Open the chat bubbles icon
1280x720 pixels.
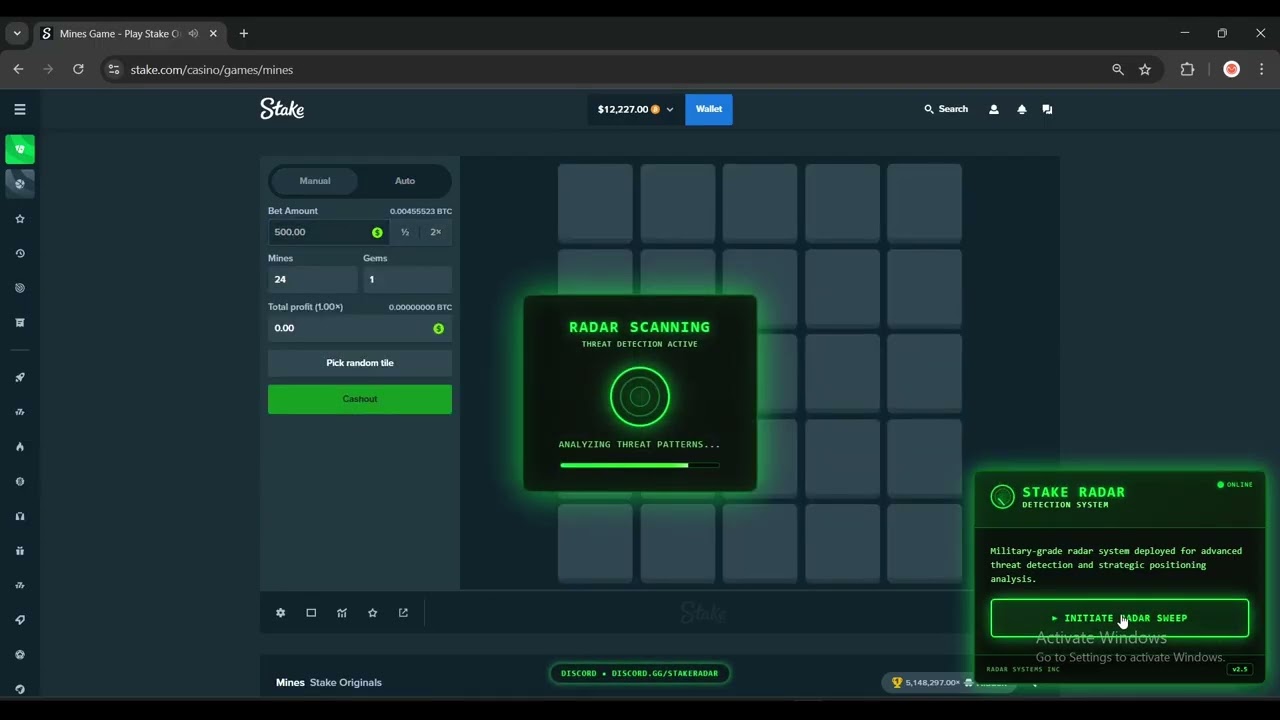tap(1047, 109)
